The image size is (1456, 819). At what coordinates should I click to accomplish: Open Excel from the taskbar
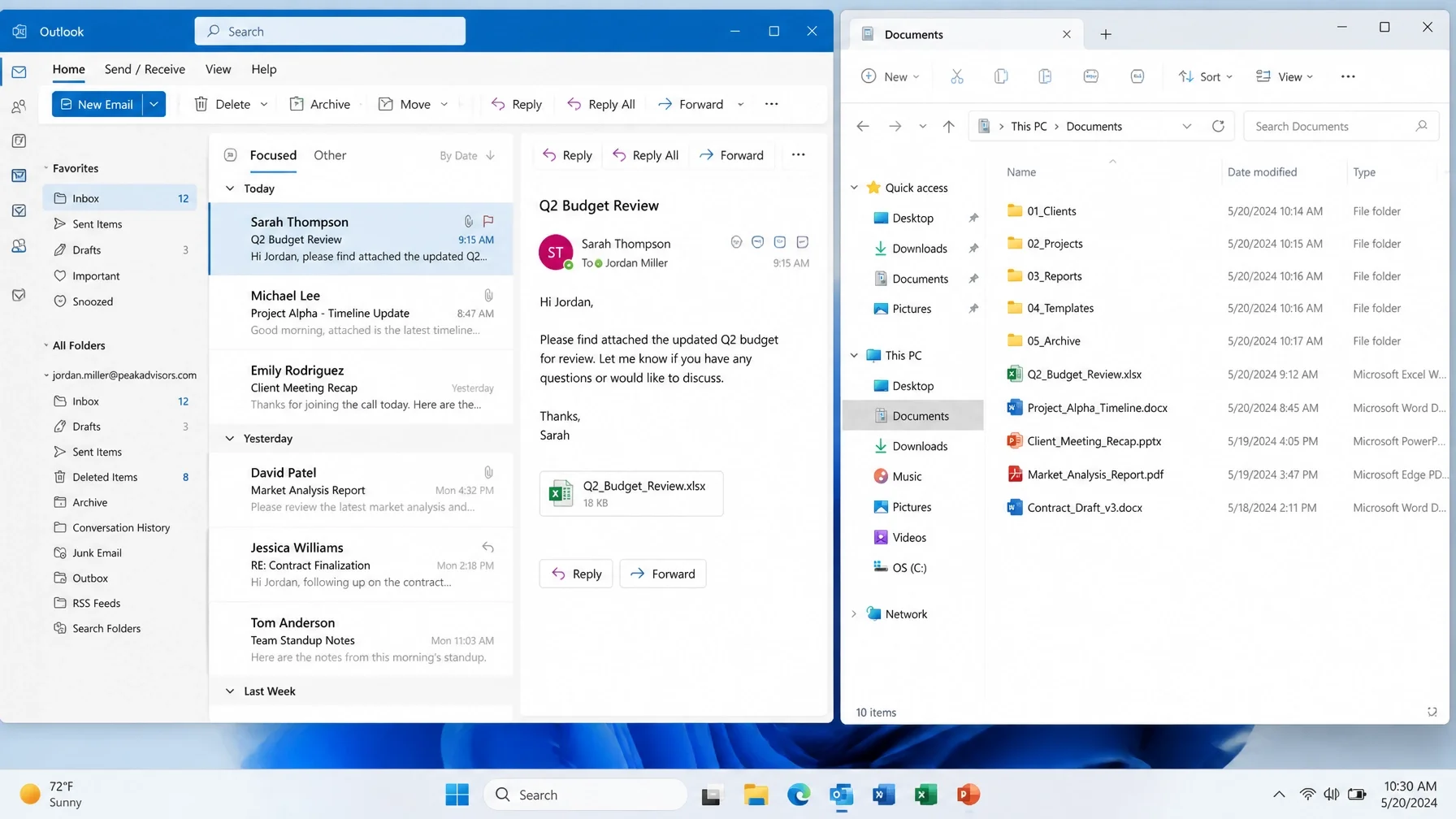point(925,795)
